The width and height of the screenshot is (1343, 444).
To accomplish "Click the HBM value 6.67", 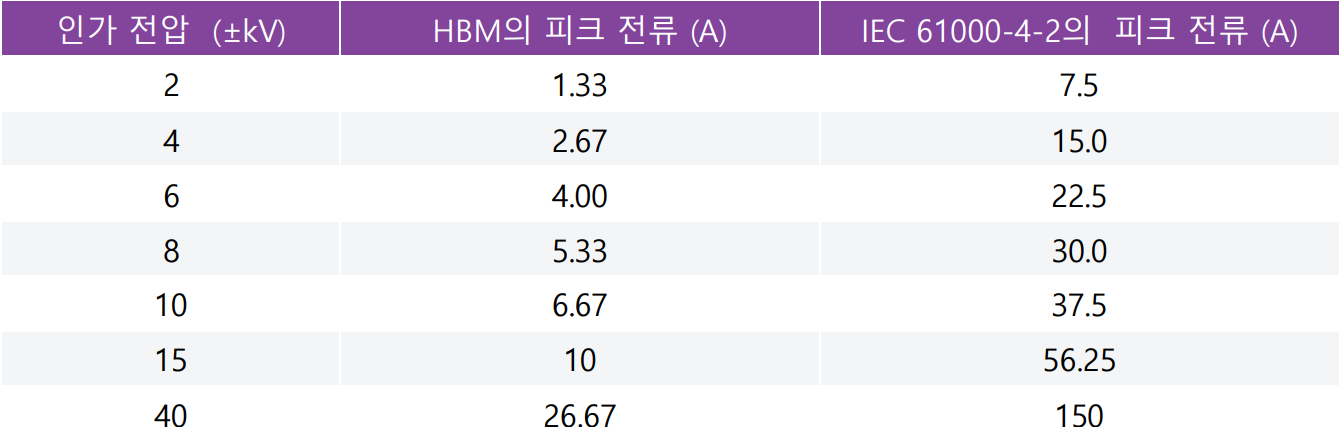I will click(x=580, y=305).
